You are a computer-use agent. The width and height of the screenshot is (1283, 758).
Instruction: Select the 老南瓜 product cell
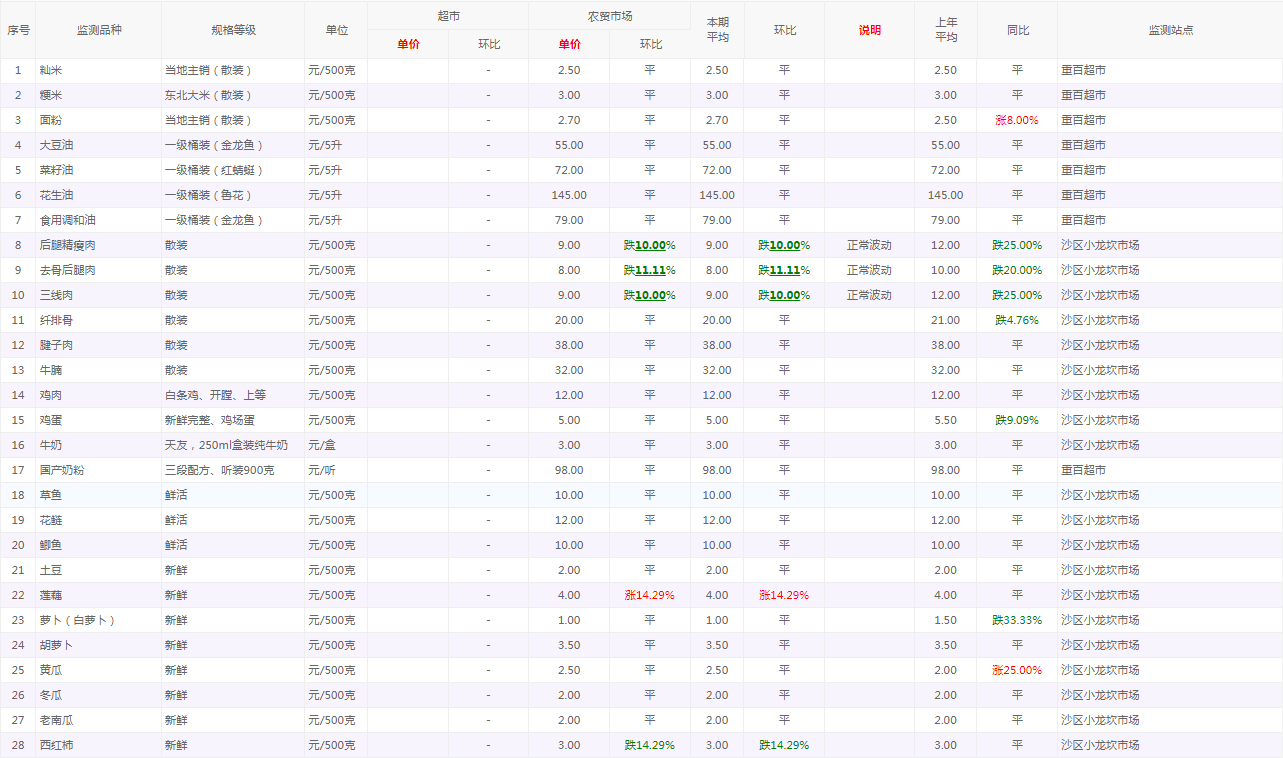(98, 720)
